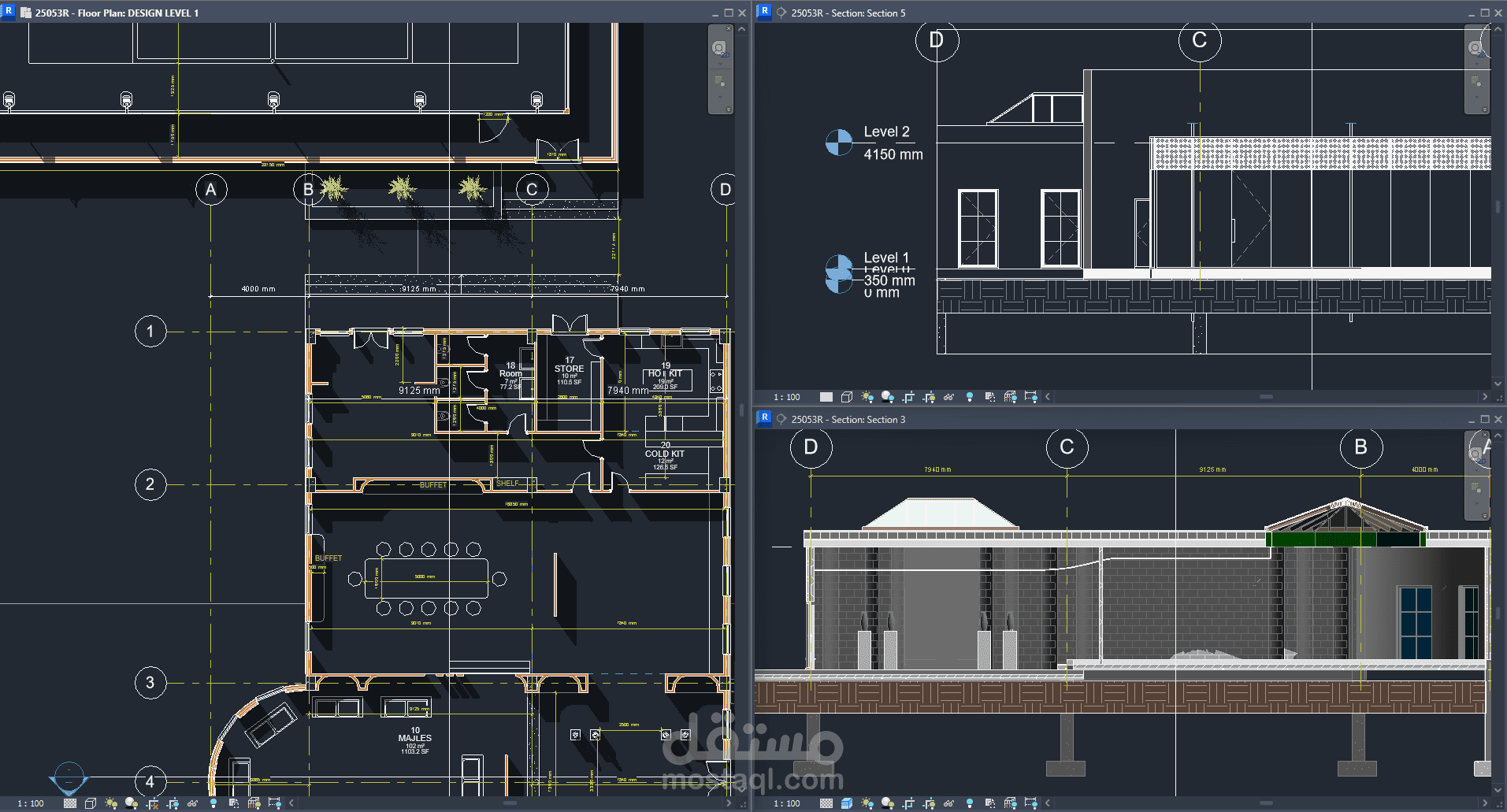Click Reveal Constraints icon in Section 5 view
This screenshot has height=812, width=1507.
tap(1031, 397)
